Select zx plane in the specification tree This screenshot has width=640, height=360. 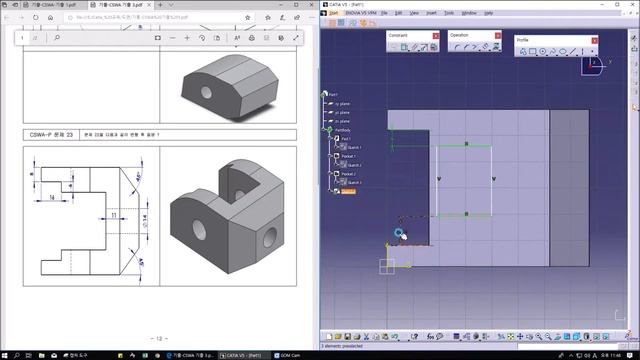pyautogui.click(x=342, y=121)
